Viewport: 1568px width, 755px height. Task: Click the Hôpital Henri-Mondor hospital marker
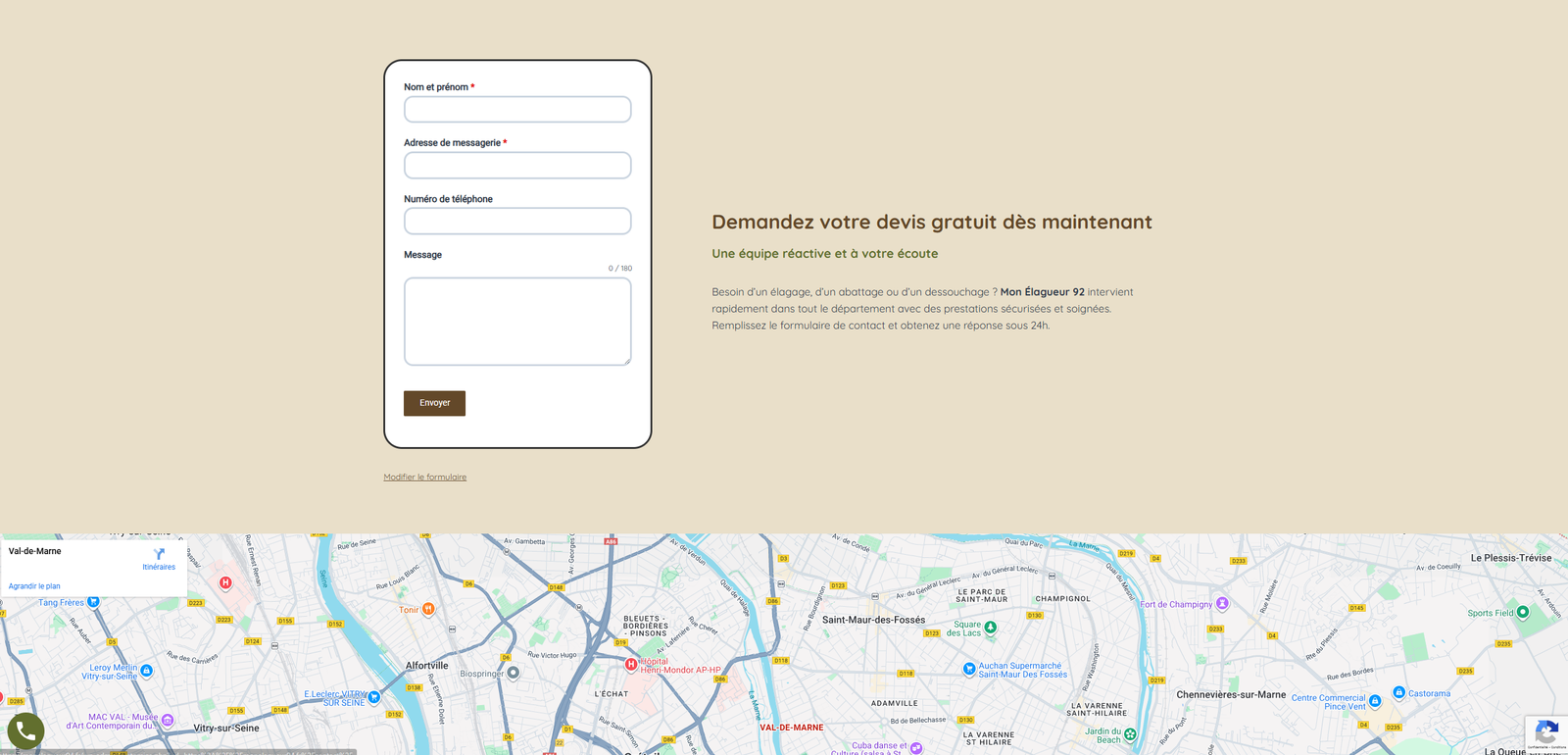click(x=631, y=664)
